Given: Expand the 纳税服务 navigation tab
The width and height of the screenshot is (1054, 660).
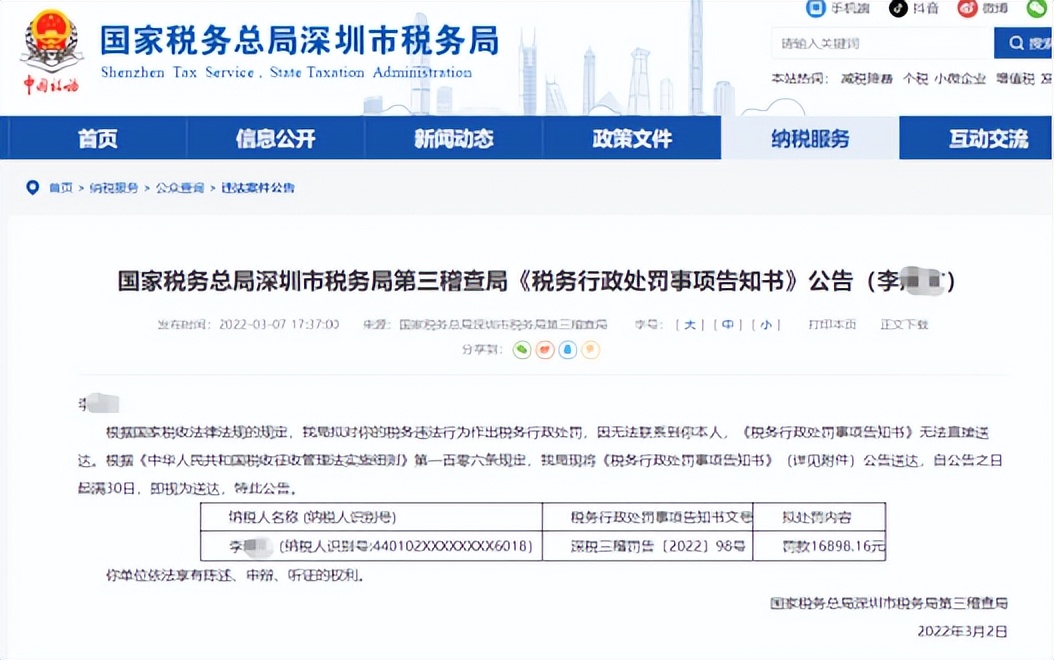Looking at the screenshot, I should point(812,139).
